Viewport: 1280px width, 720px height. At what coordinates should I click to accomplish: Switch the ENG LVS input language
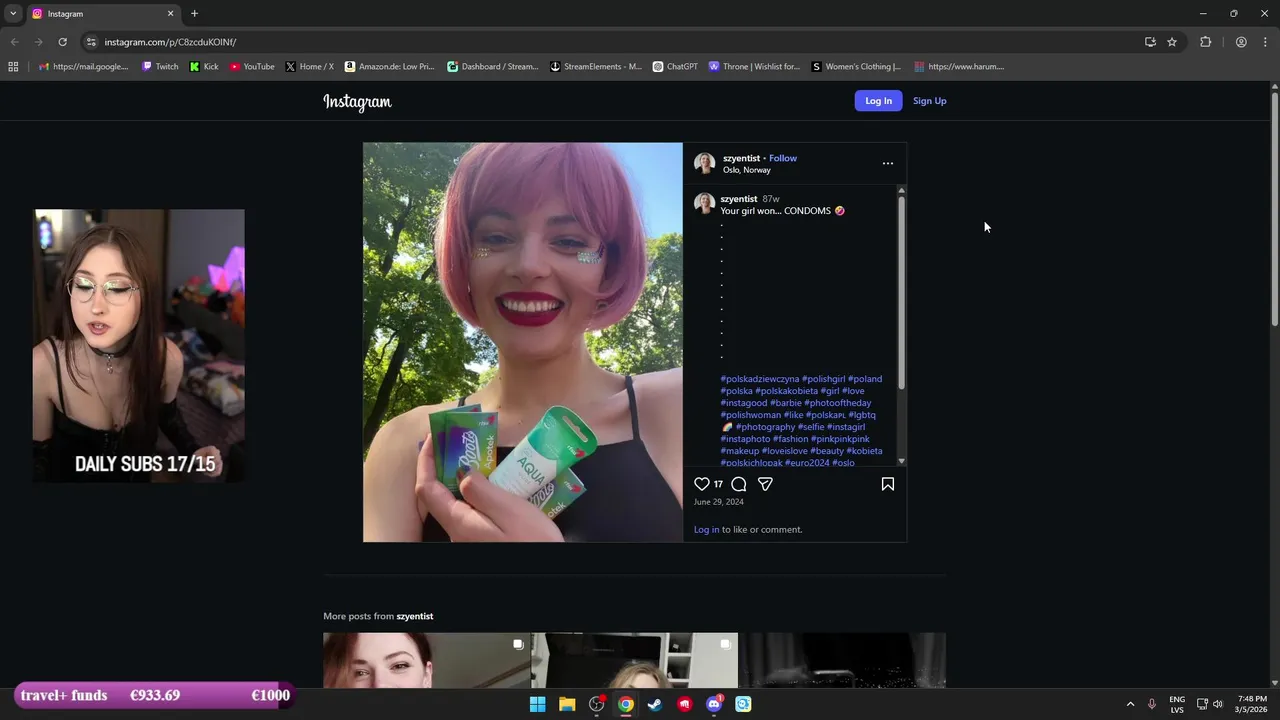coord(1177,704)
